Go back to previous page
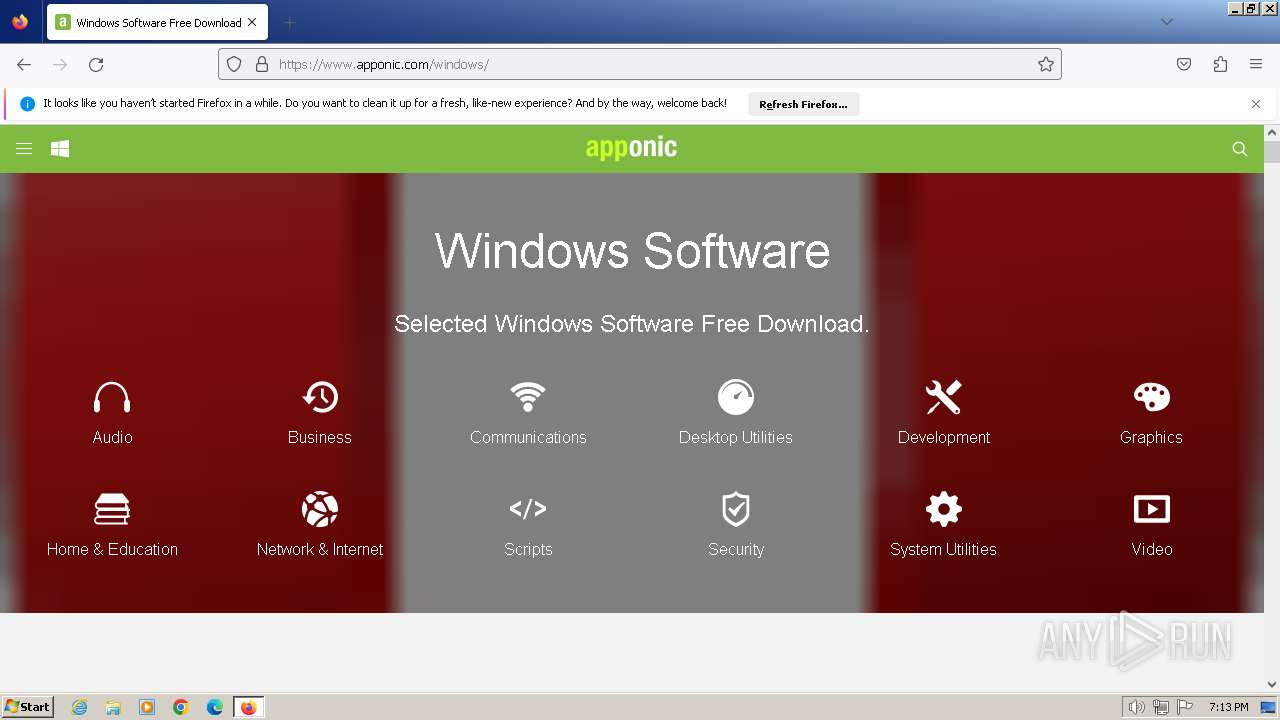 click(24, 64)
